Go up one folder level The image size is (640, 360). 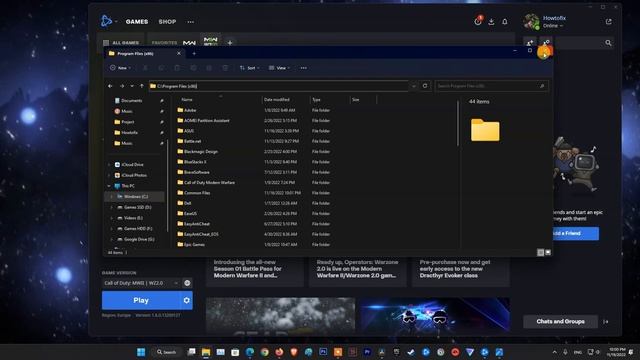click(x=142, y=86)
